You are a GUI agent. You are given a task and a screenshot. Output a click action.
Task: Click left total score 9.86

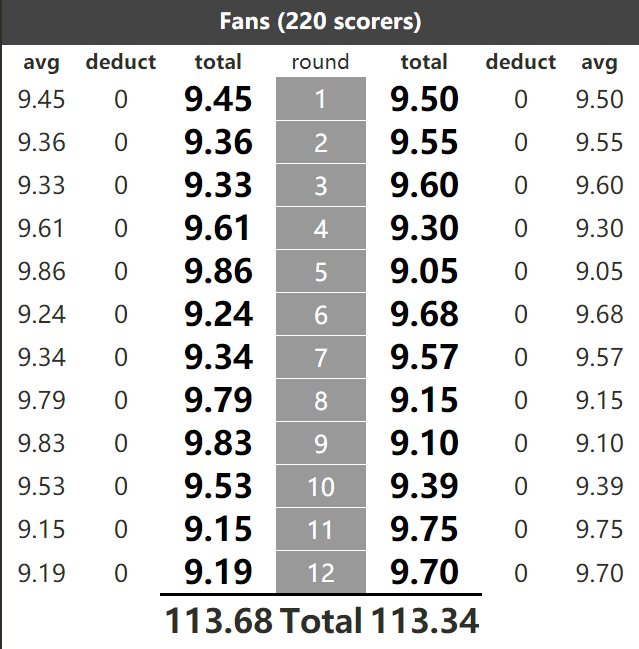click(218, 271)
